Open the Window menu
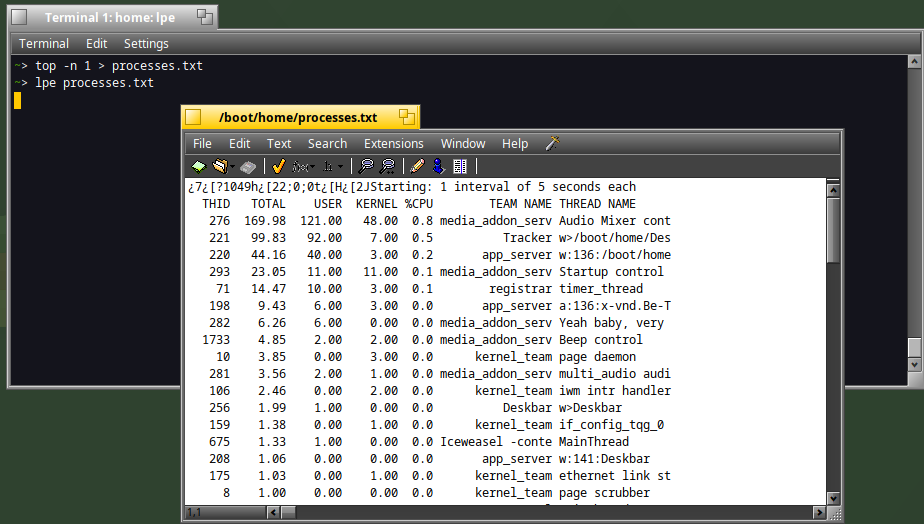The image size is (924, 524). (x=463, y=143)
